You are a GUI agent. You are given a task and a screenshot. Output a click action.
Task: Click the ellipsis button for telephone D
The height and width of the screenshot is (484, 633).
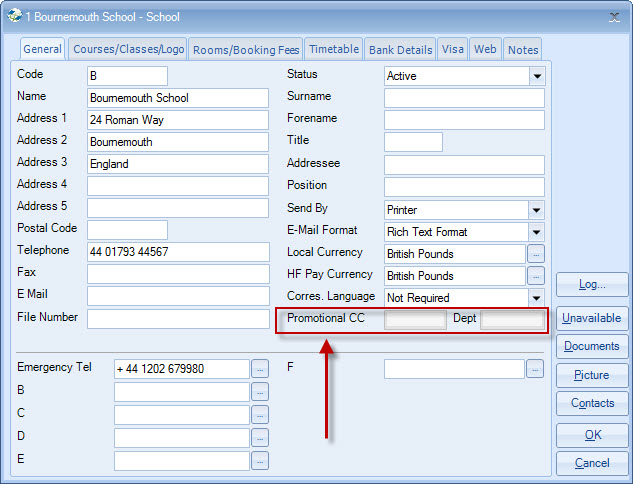click(x=260, y=438)
